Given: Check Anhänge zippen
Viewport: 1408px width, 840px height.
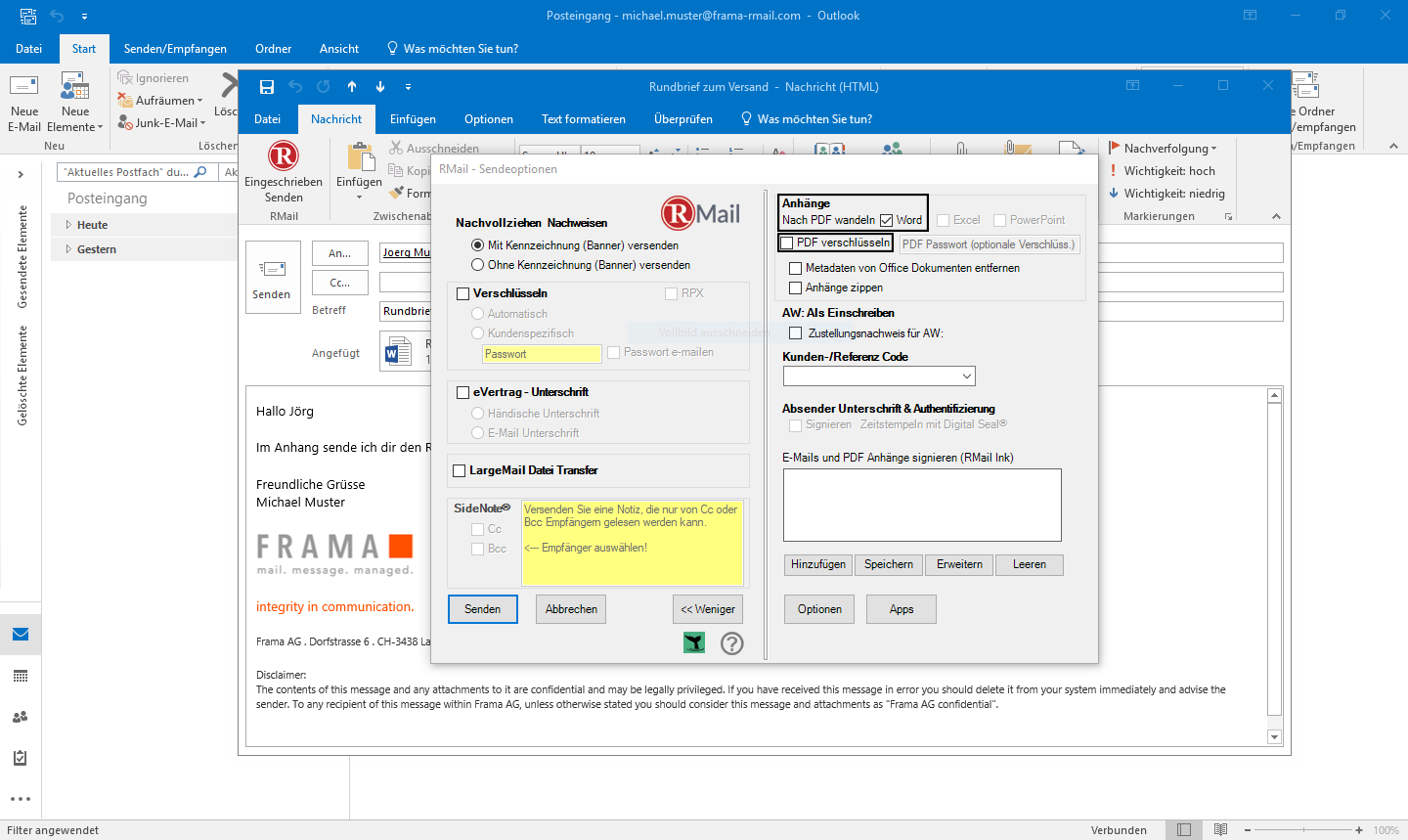Looking at the screenshot, I should tap(796, 287).
